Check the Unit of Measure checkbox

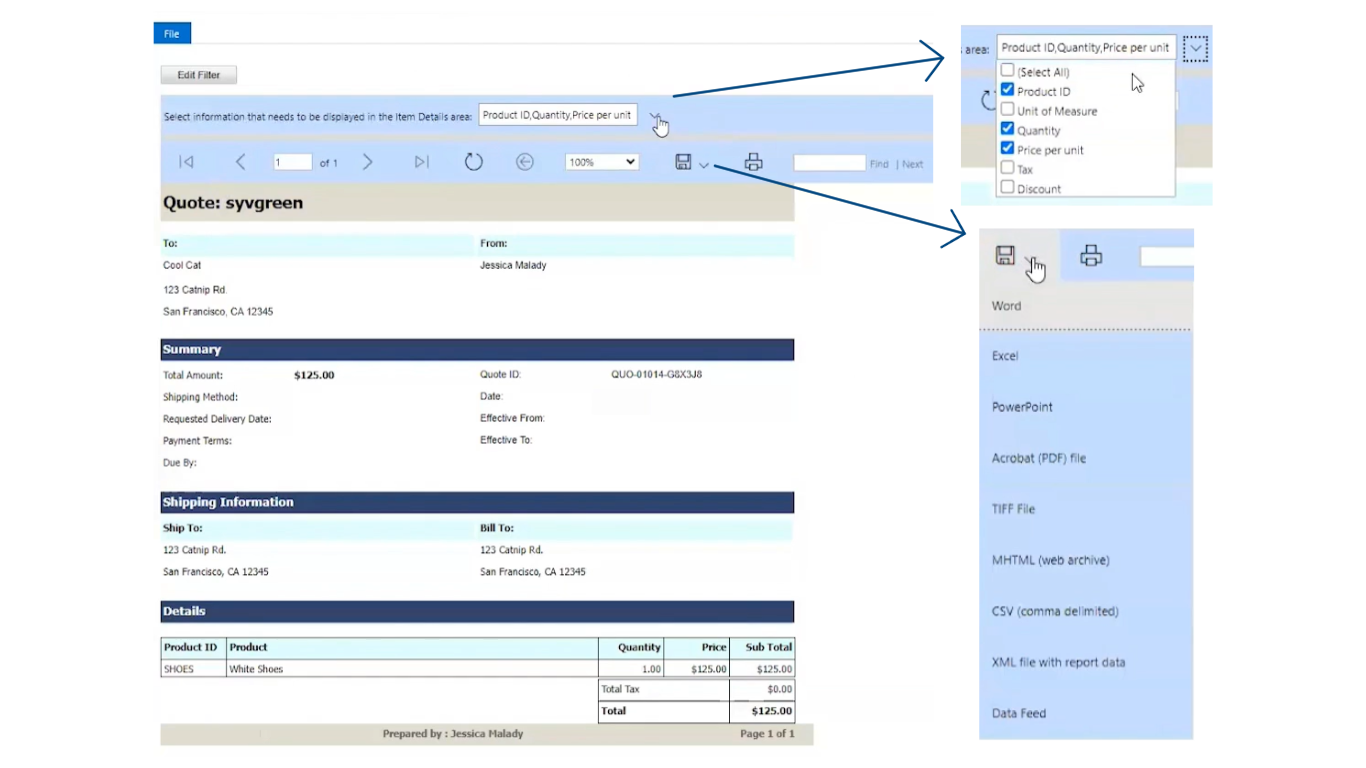point(1007,110)
